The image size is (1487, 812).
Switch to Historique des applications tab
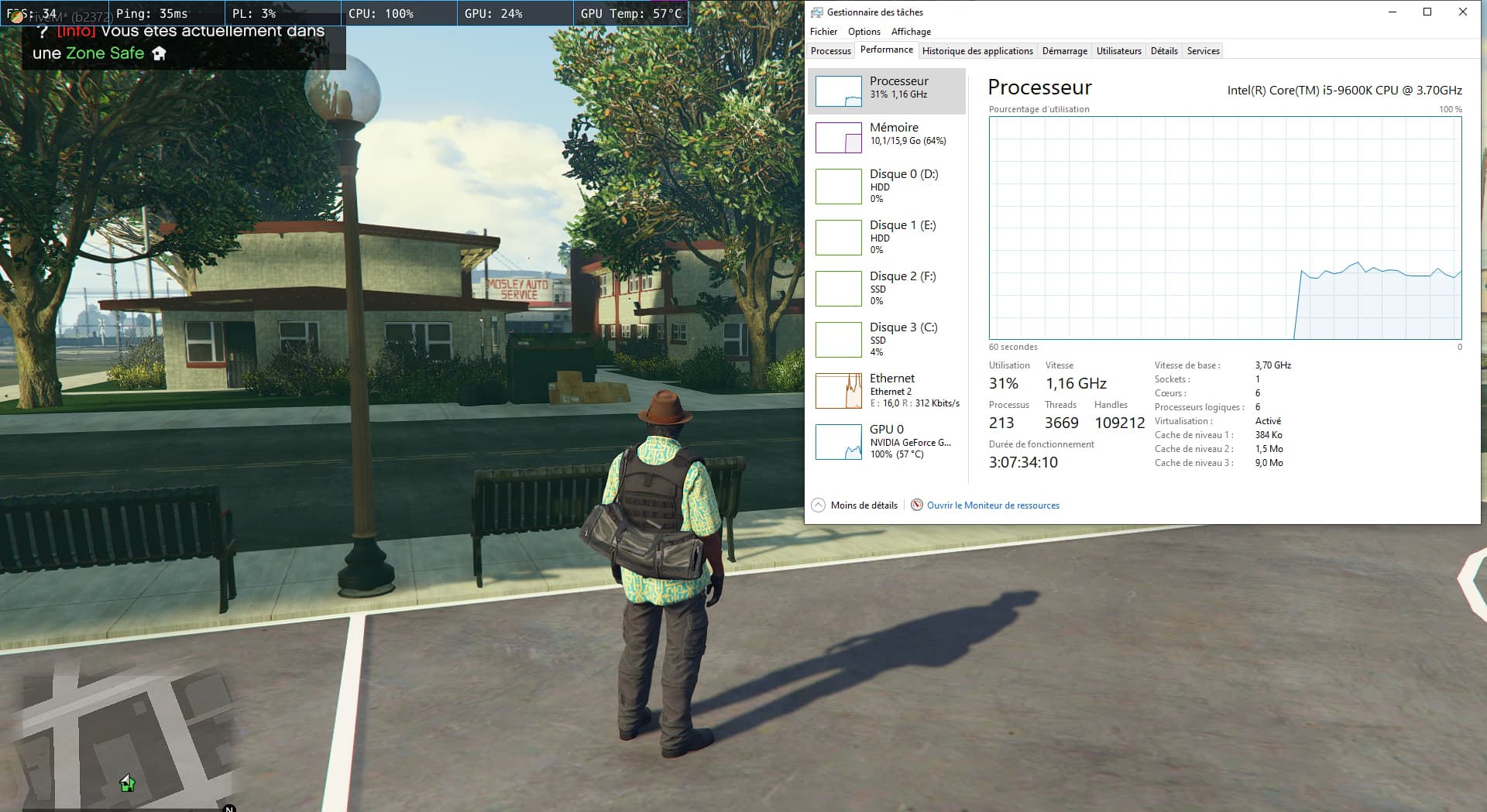[977, 51]
